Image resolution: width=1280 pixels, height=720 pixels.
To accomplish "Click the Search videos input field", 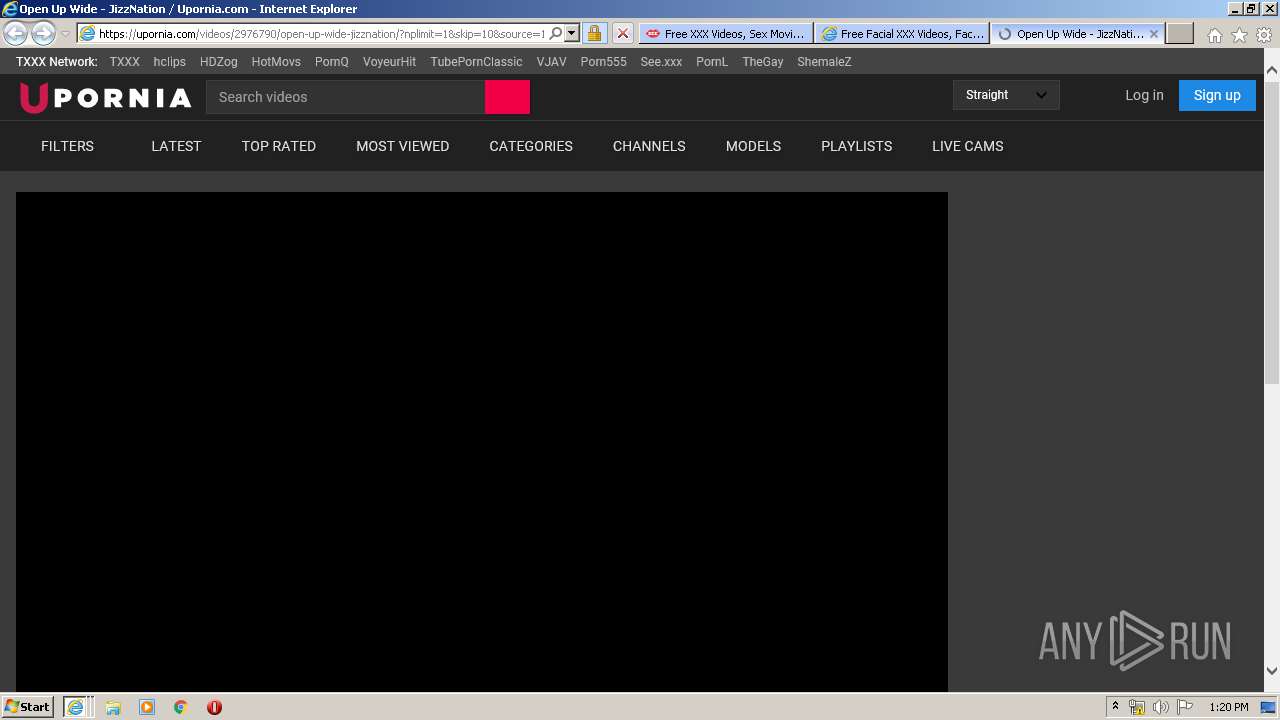I will click(345, 97).
